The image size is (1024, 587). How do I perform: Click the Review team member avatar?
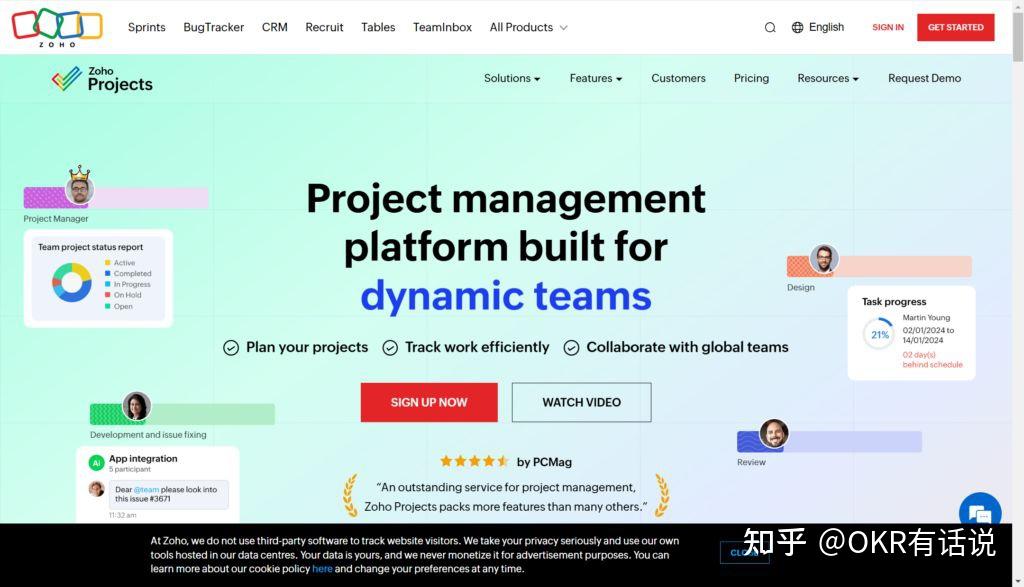(x=774, y=434)
